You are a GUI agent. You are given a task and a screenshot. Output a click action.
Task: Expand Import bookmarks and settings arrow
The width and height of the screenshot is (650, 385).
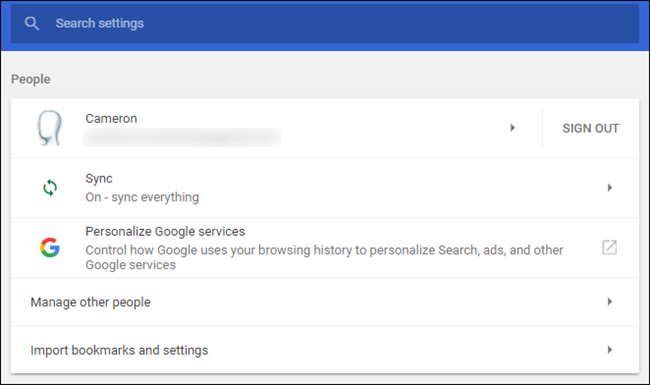pos(609,350)
